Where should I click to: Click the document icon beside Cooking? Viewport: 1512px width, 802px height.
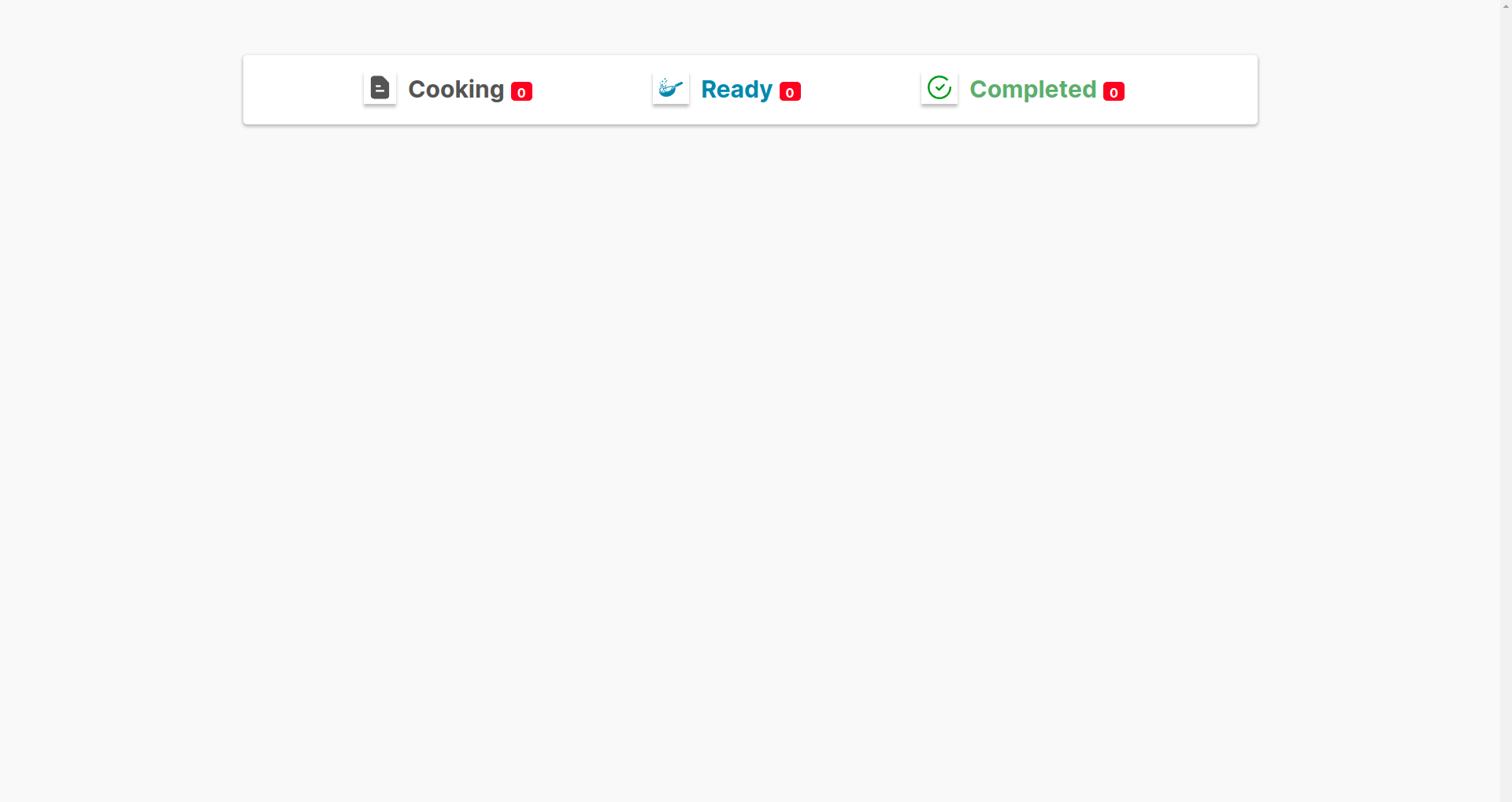click(380, 87)
